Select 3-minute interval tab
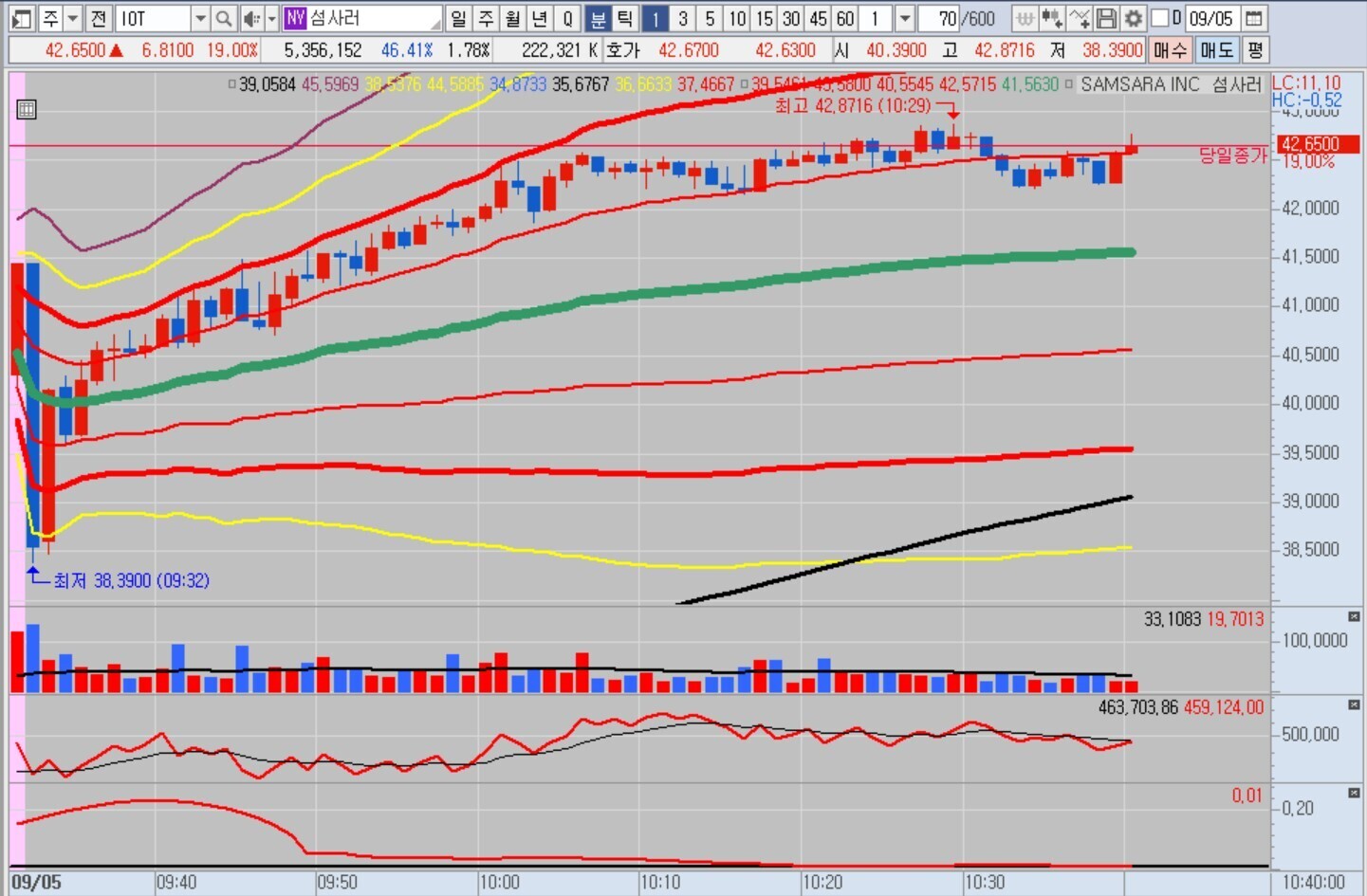Image resolution: width=1367 pixels, height=896 pixels. [682, 18]
